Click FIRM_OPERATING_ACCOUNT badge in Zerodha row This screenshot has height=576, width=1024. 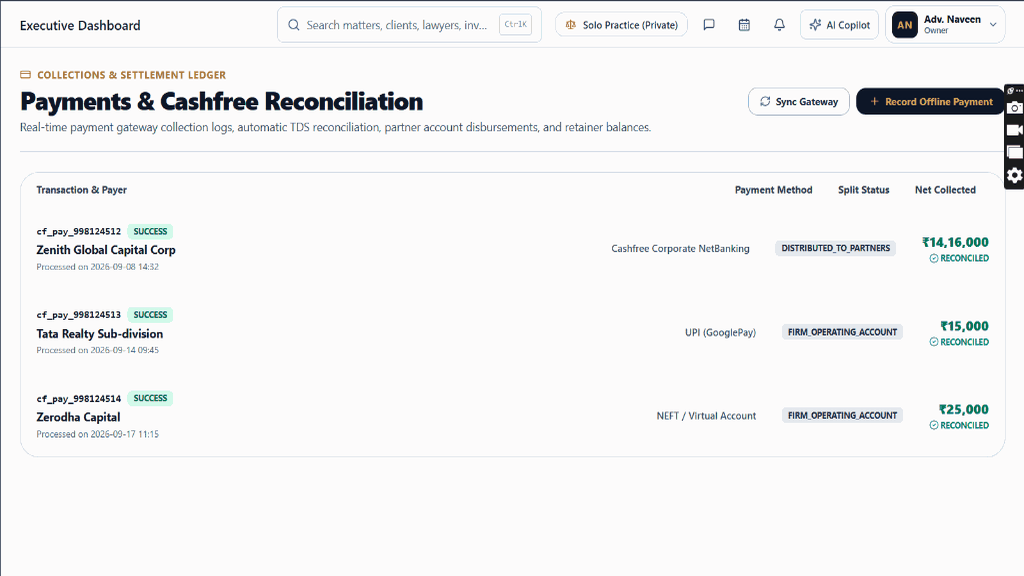842,415
